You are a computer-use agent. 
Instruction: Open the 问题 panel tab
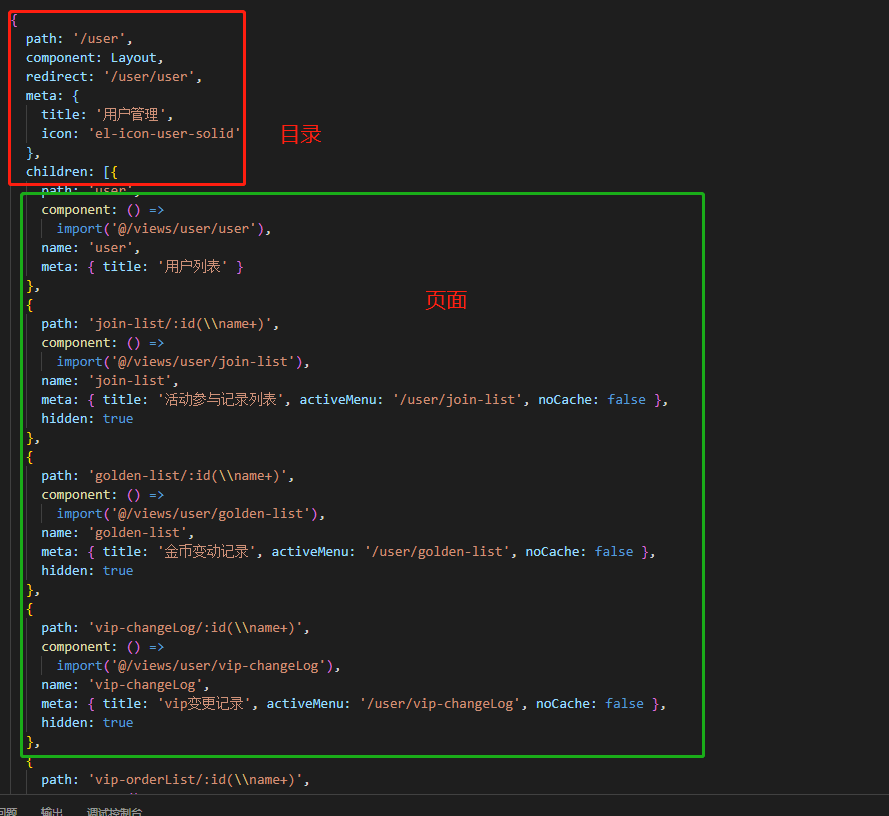[x=8, y=811]
